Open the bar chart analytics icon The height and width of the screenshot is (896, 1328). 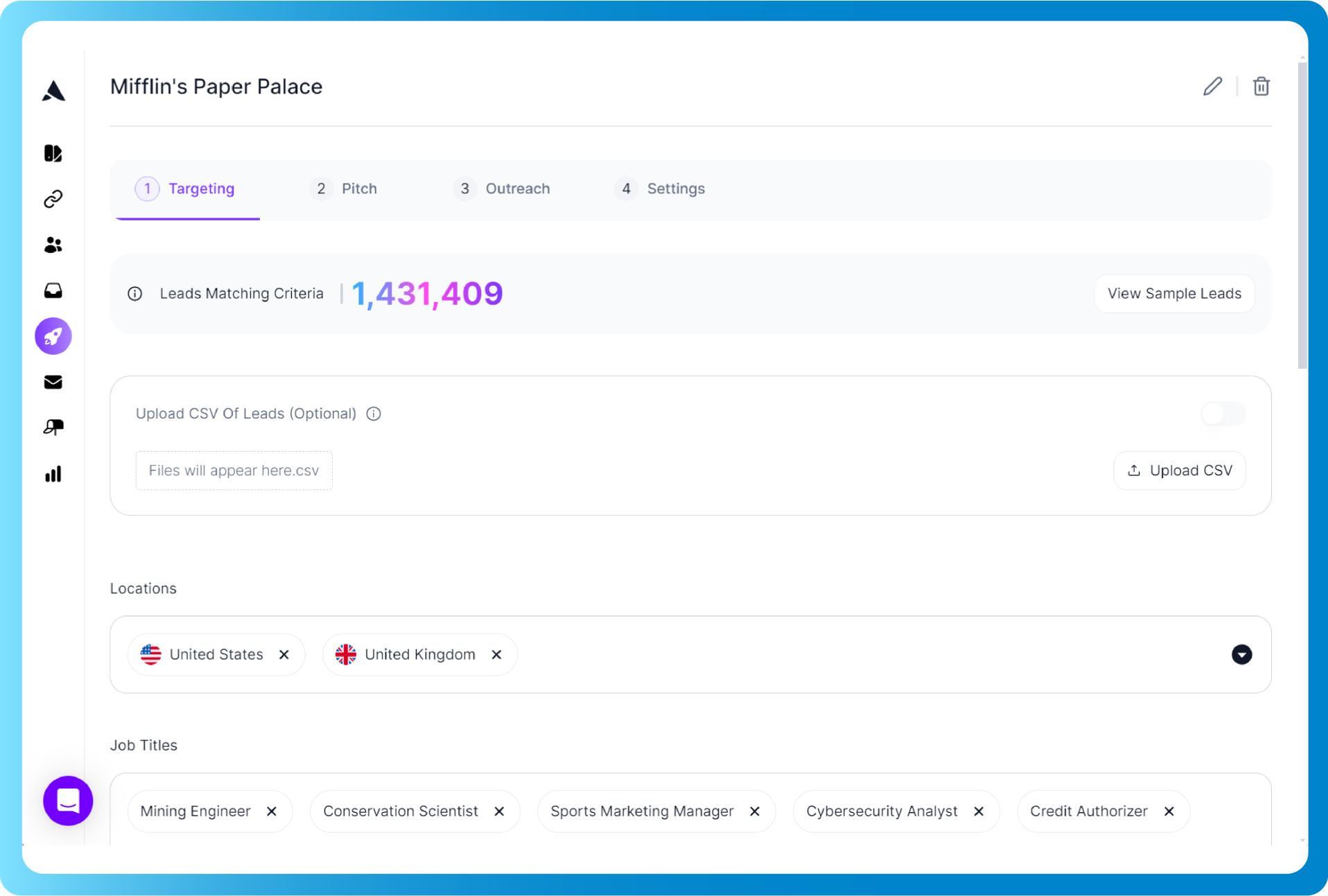[x=53, y=474]
